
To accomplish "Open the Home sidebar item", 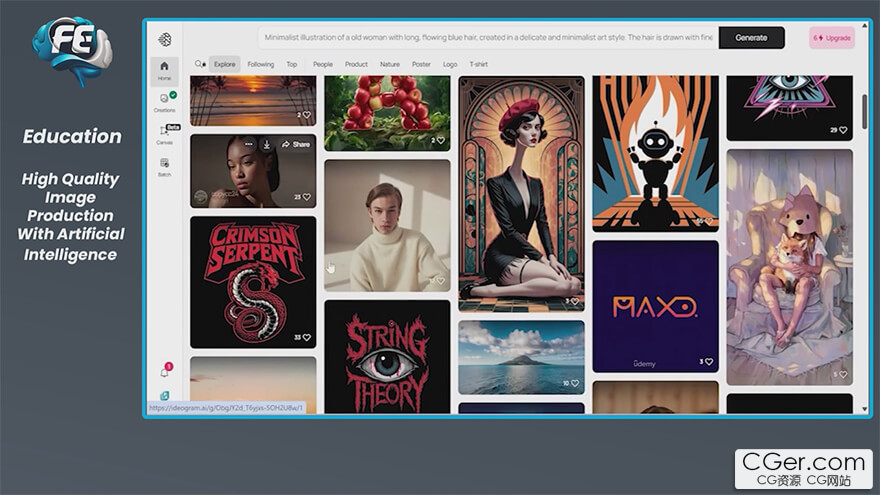I will pos(164,71).
